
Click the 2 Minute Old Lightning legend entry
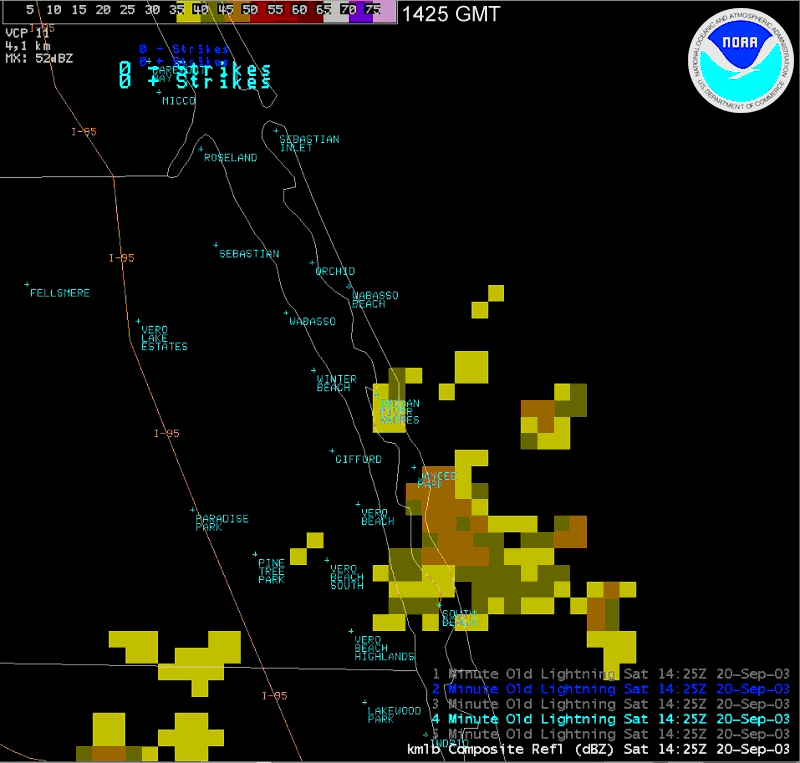click(x=610, y=689)
